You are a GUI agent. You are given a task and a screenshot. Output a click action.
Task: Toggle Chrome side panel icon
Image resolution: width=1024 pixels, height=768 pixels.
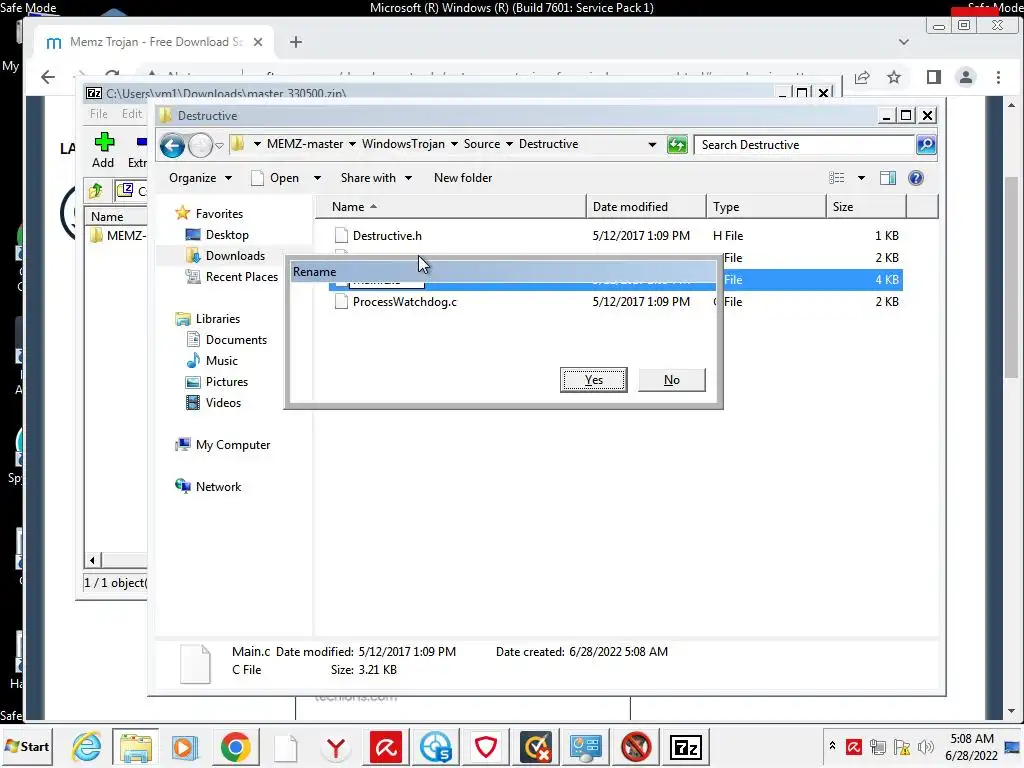tap(934, 77)
